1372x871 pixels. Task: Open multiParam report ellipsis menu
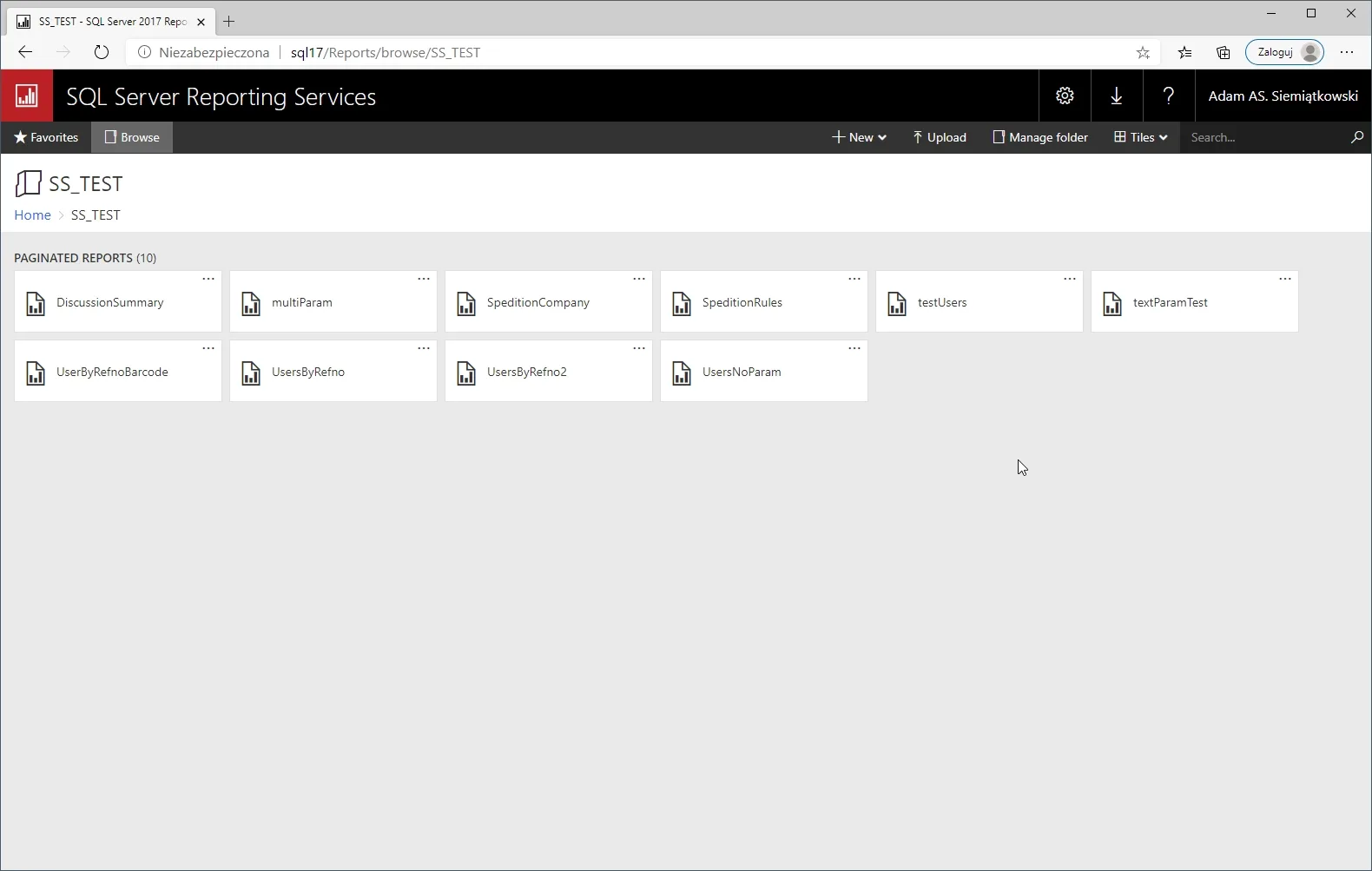424,279
